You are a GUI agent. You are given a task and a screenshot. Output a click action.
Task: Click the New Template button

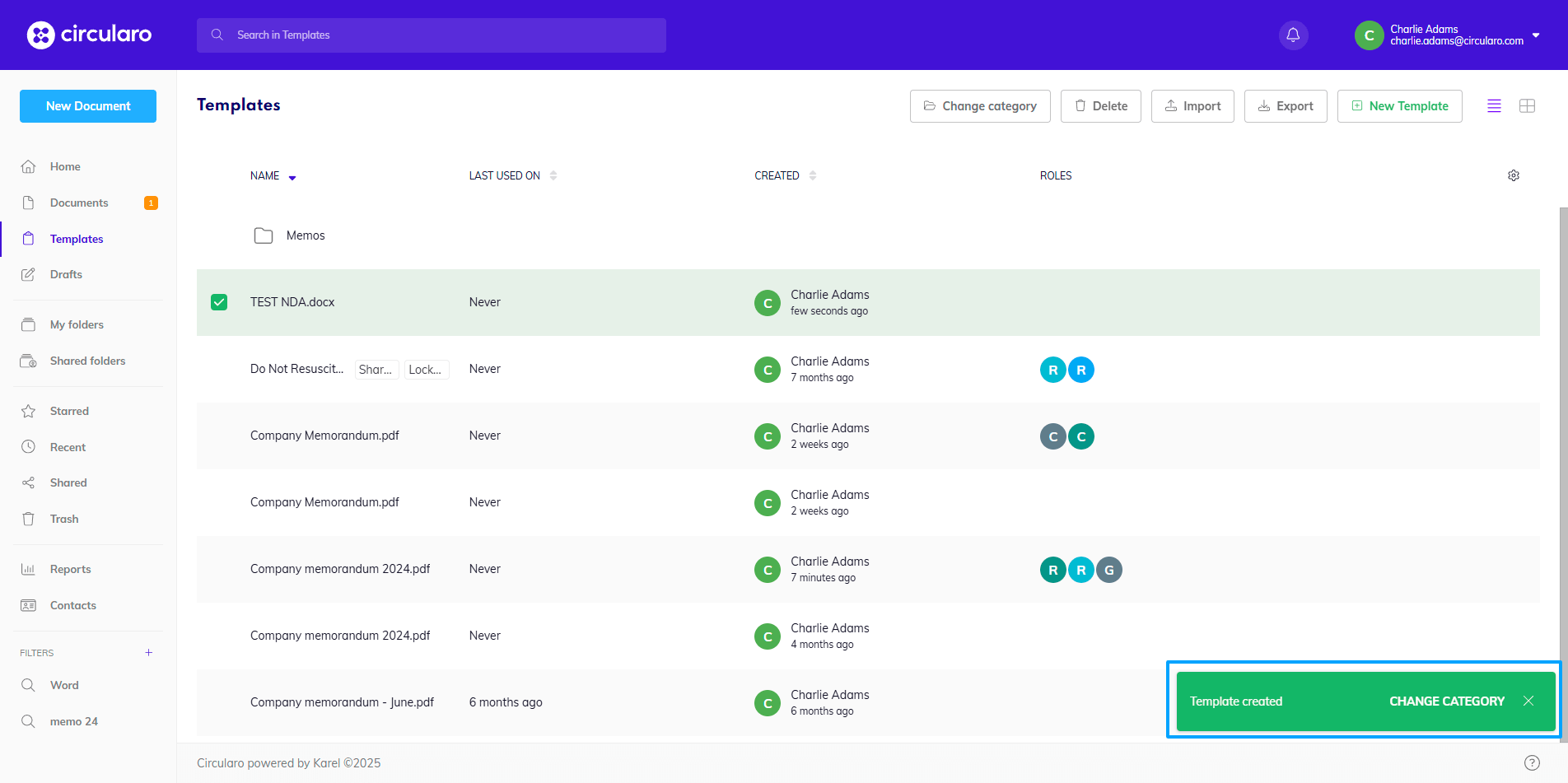(x=1399, y=106)
